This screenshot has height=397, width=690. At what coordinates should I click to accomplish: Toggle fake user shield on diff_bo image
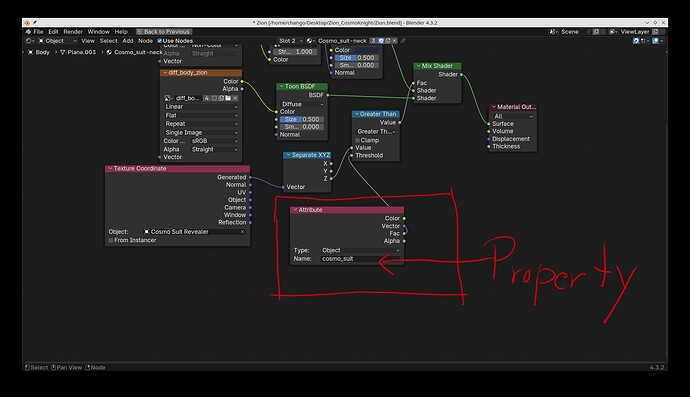[x=214, y=98]
